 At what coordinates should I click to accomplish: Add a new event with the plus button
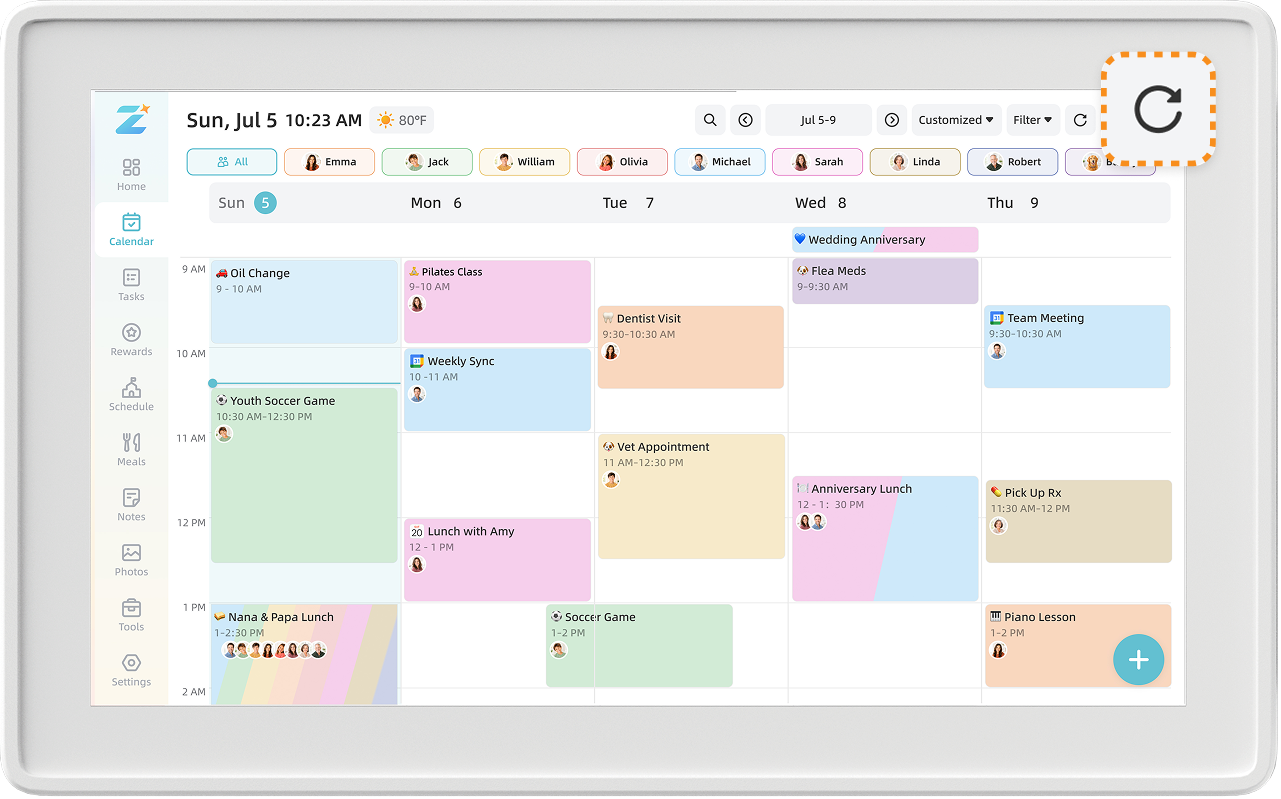[x=1138, y=660]
